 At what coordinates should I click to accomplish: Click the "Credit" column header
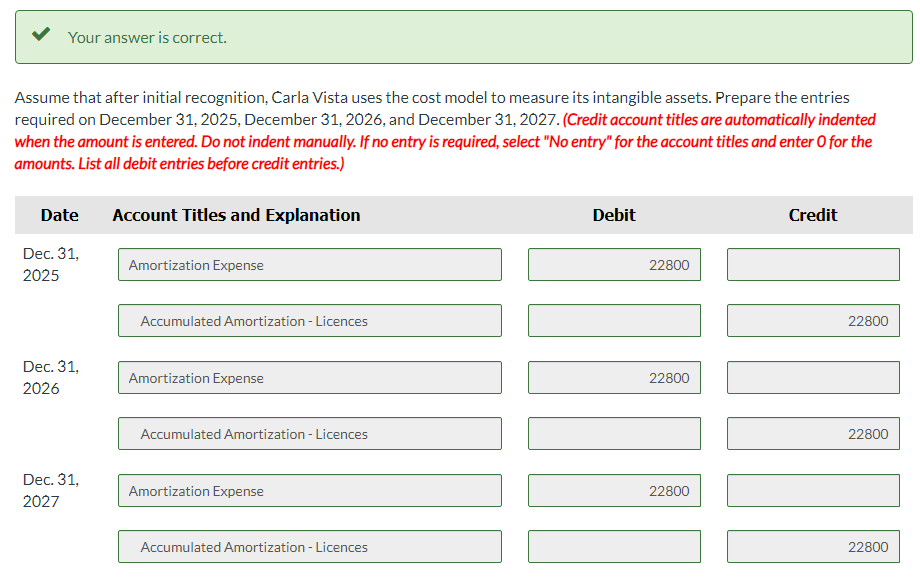[813, 215]
